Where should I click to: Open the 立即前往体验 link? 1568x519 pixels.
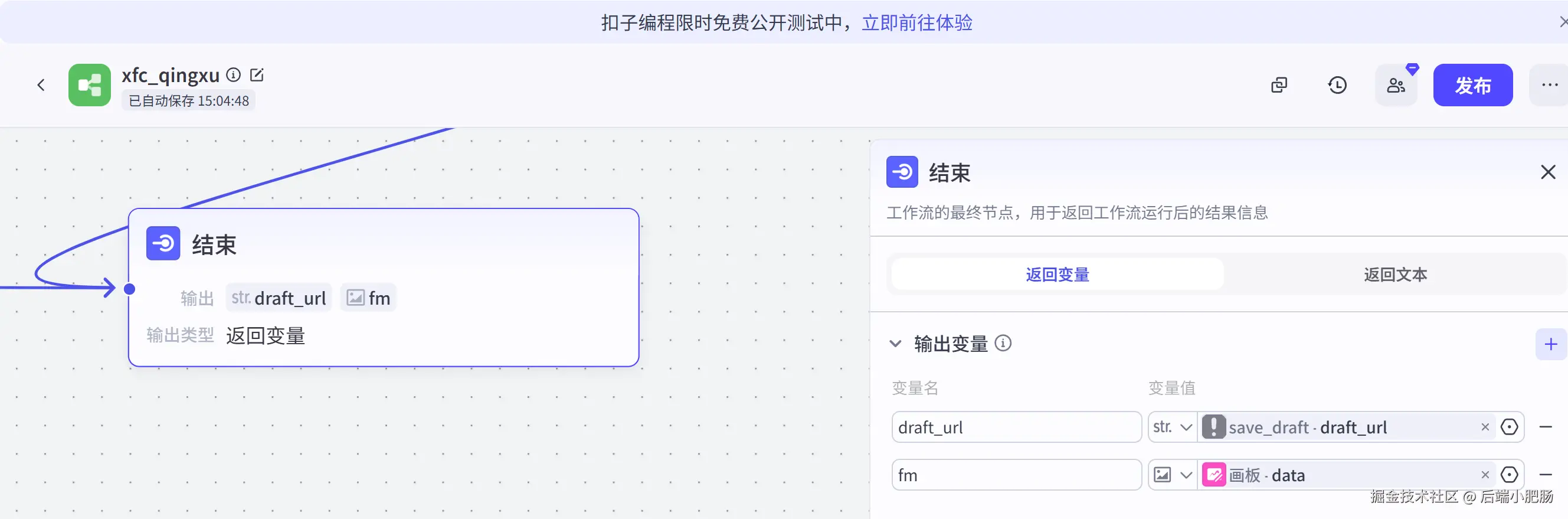916,22
